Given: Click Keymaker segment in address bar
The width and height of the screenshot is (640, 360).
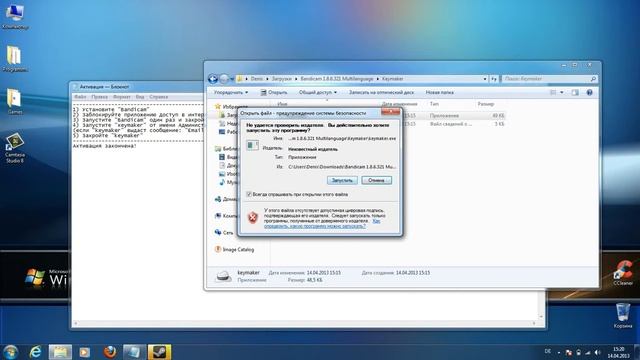Looking at the screenshot, I should click(x=393, y=79).
